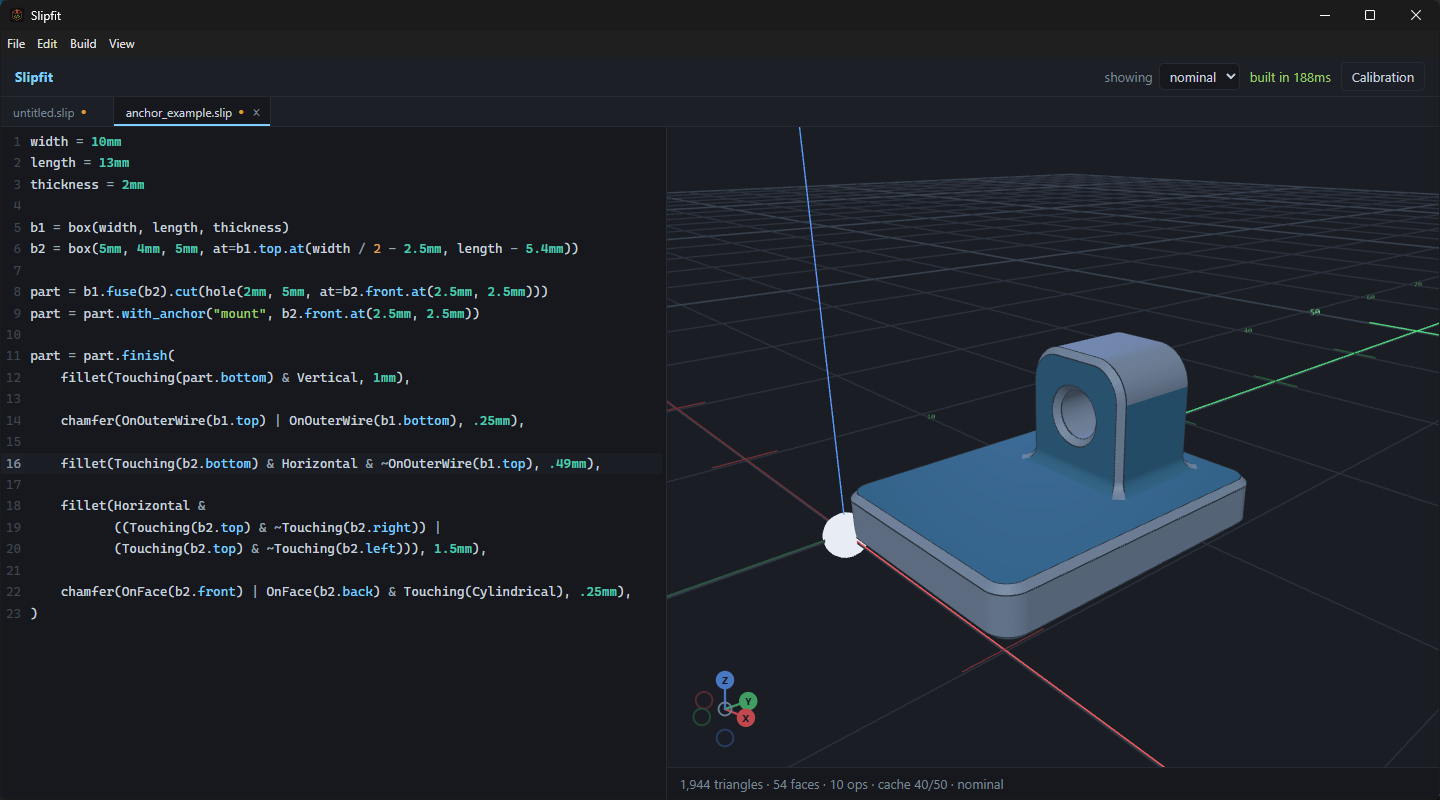
Task: Select the white mount anchor marker in the viewport
Action: (842, 534)
